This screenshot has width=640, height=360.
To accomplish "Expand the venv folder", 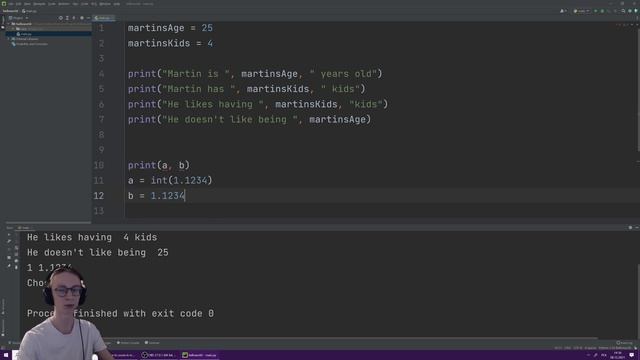I will (x=13, y=29).
